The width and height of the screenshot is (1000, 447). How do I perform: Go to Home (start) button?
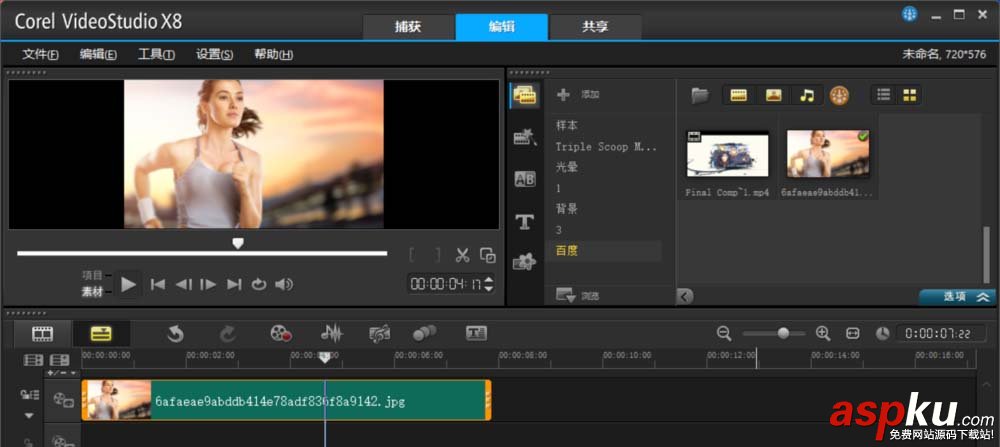158,284
